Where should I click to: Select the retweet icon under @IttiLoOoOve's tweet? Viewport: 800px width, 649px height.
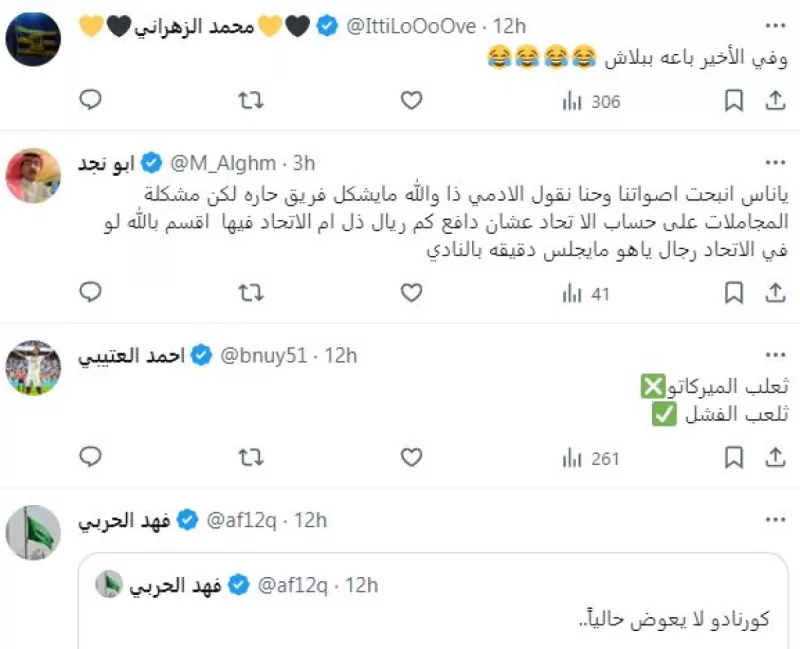251,101
